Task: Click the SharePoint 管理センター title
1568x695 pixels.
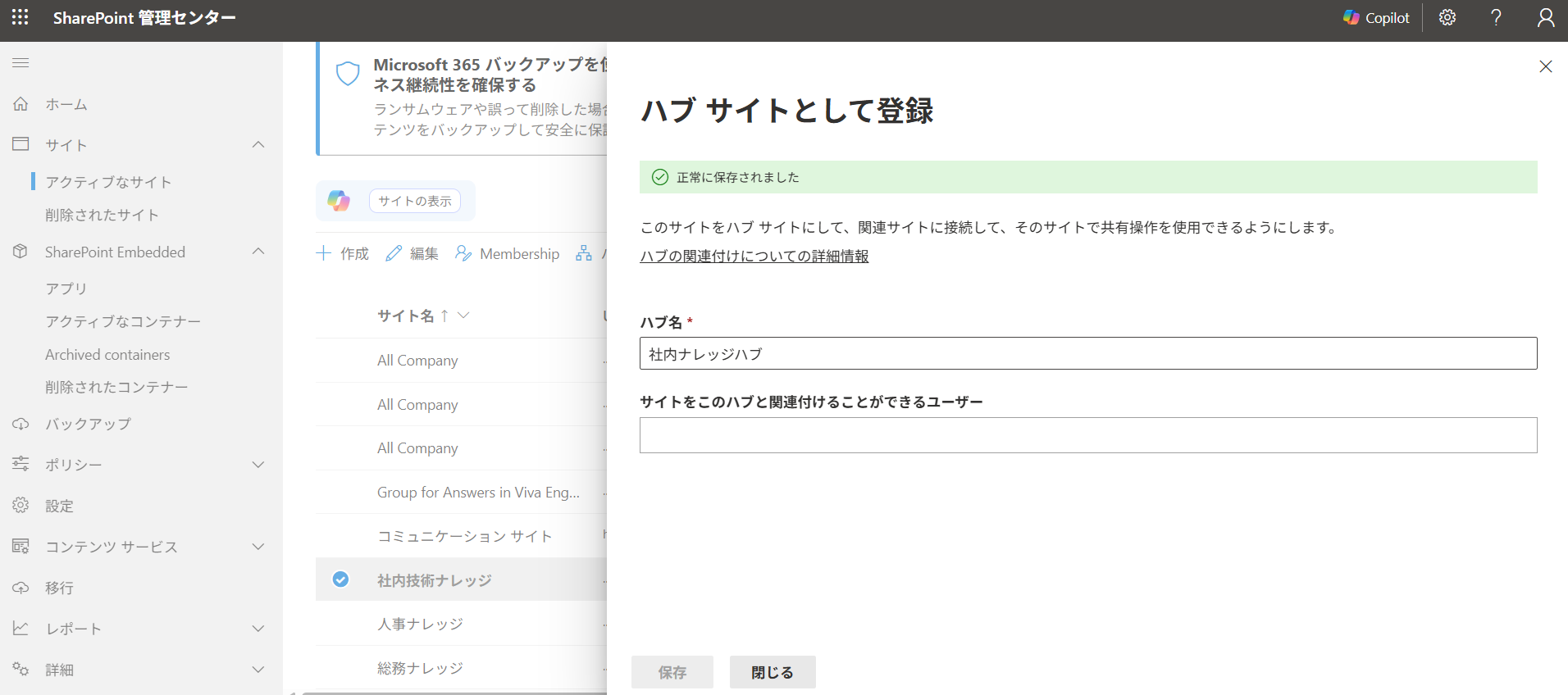Action: click(144, 17)
